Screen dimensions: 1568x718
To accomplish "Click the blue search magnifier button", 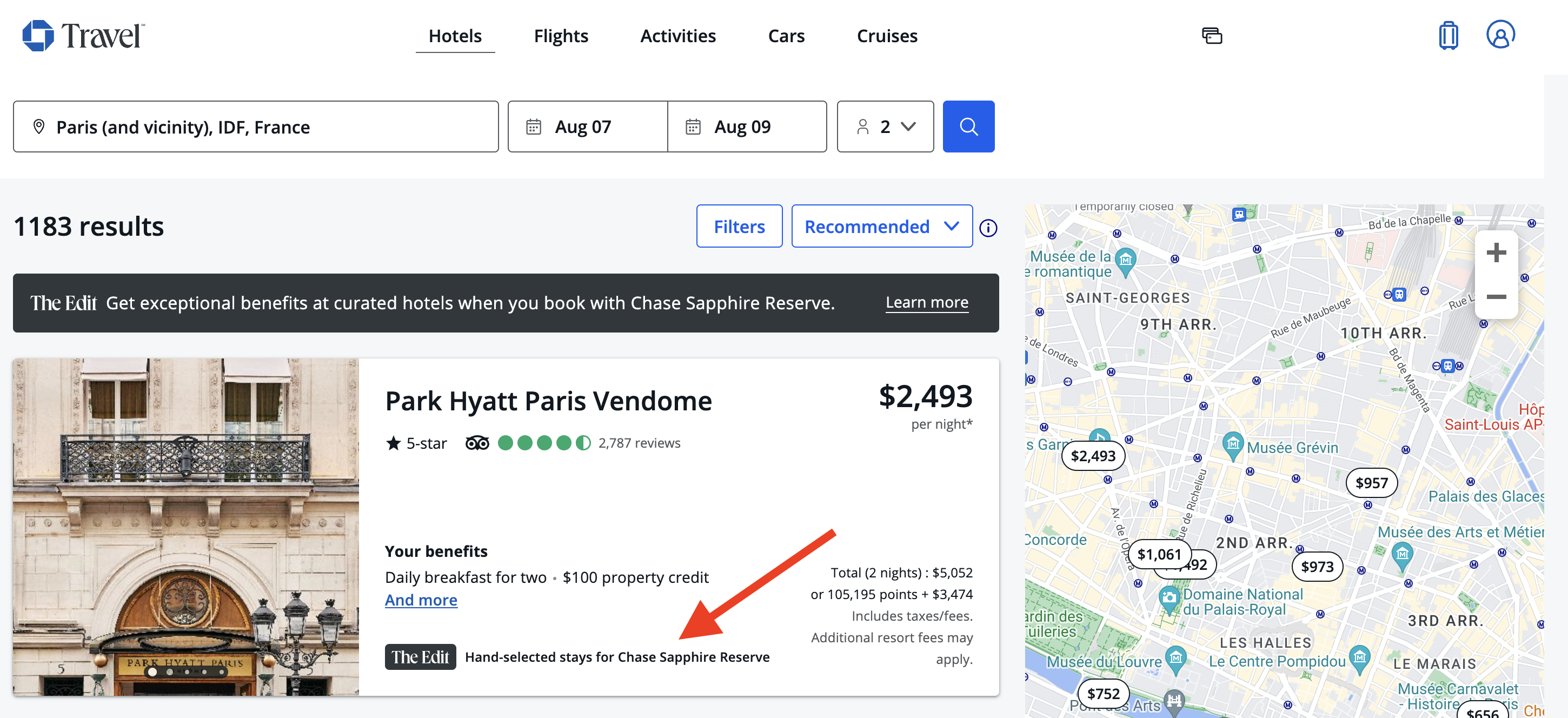I will (x=968, y=127).
